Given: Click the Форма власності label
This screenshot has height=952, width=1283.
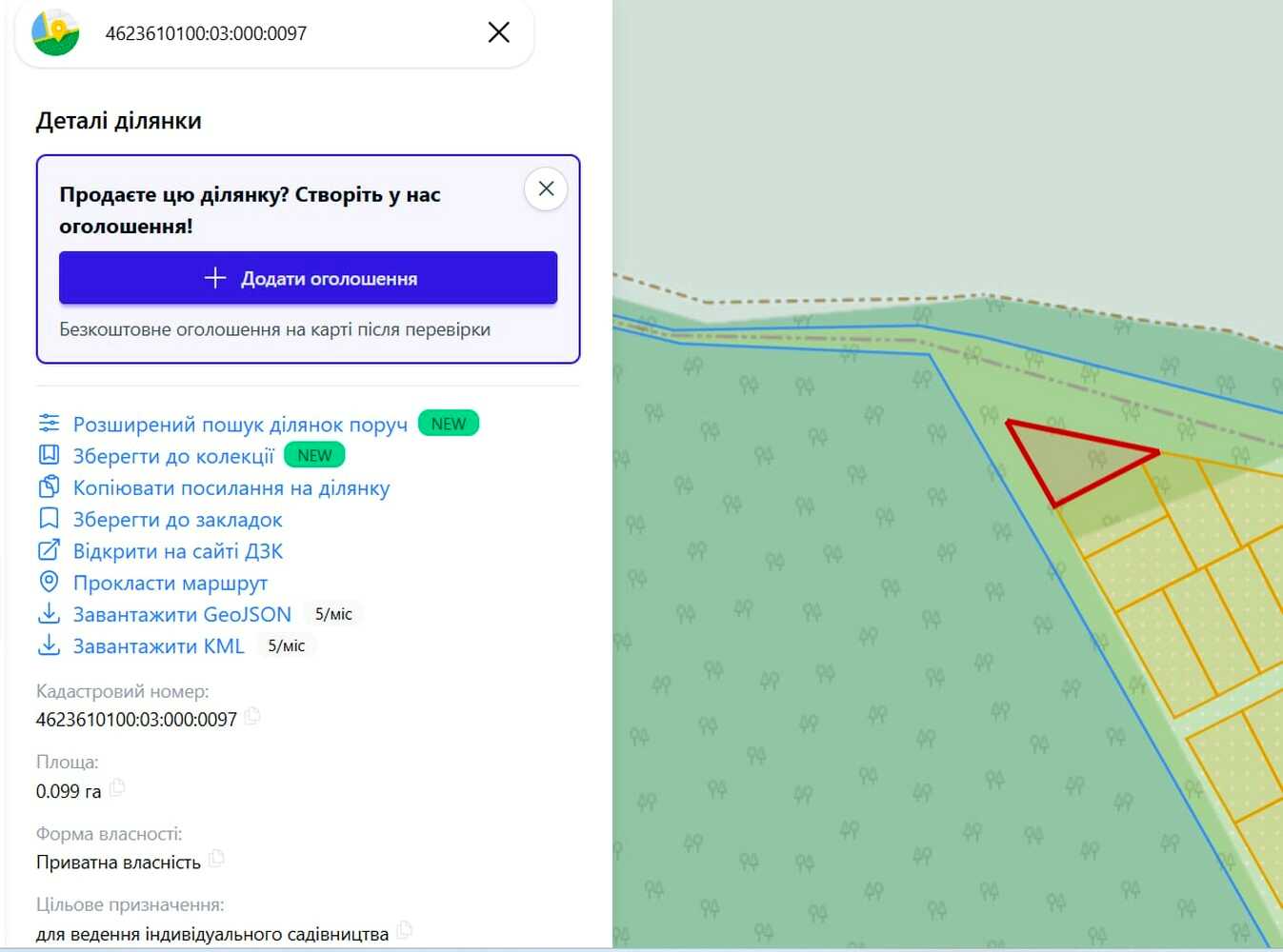Looking at the screenshot, I should coord(110,834).
